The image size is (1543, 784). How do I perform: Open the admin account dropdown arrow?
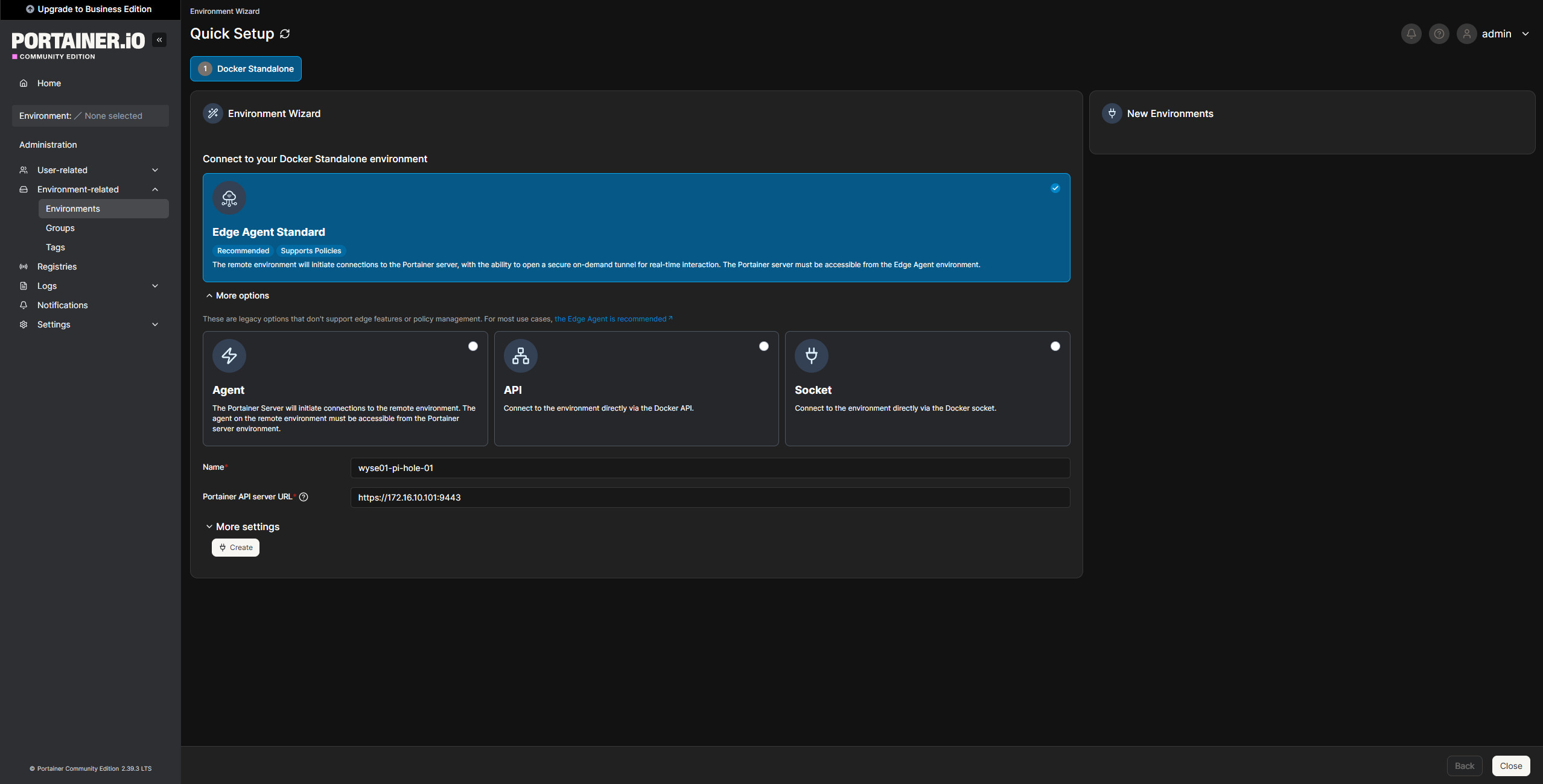1525,34
